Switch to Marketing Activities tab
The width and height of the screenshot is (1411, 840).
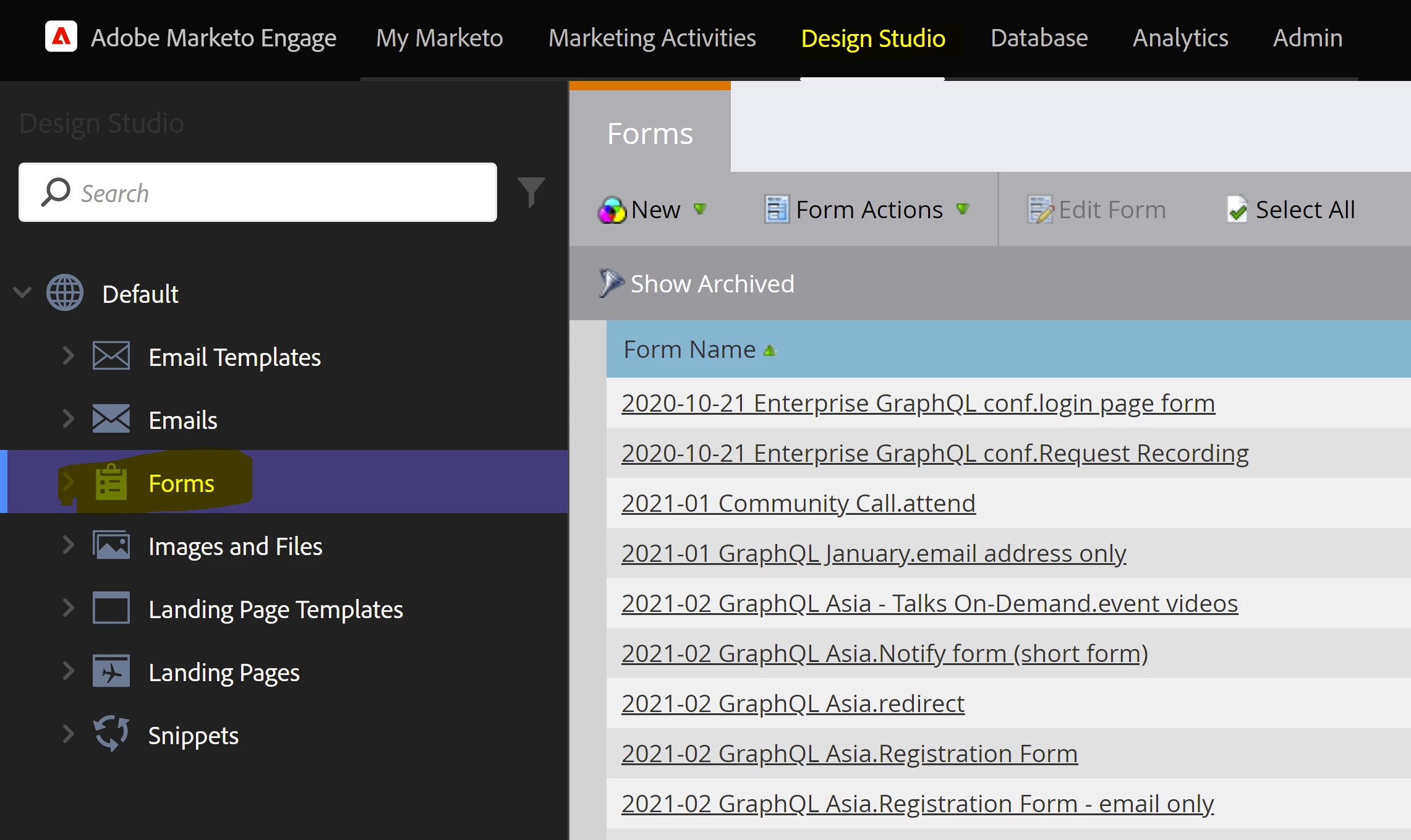pos(652,38)
